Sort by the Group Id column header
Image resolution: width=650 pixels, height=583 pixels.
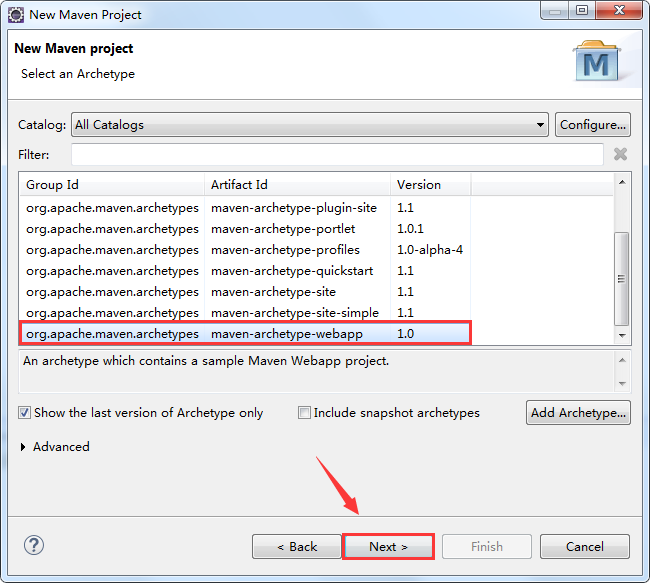click(112, 185)
